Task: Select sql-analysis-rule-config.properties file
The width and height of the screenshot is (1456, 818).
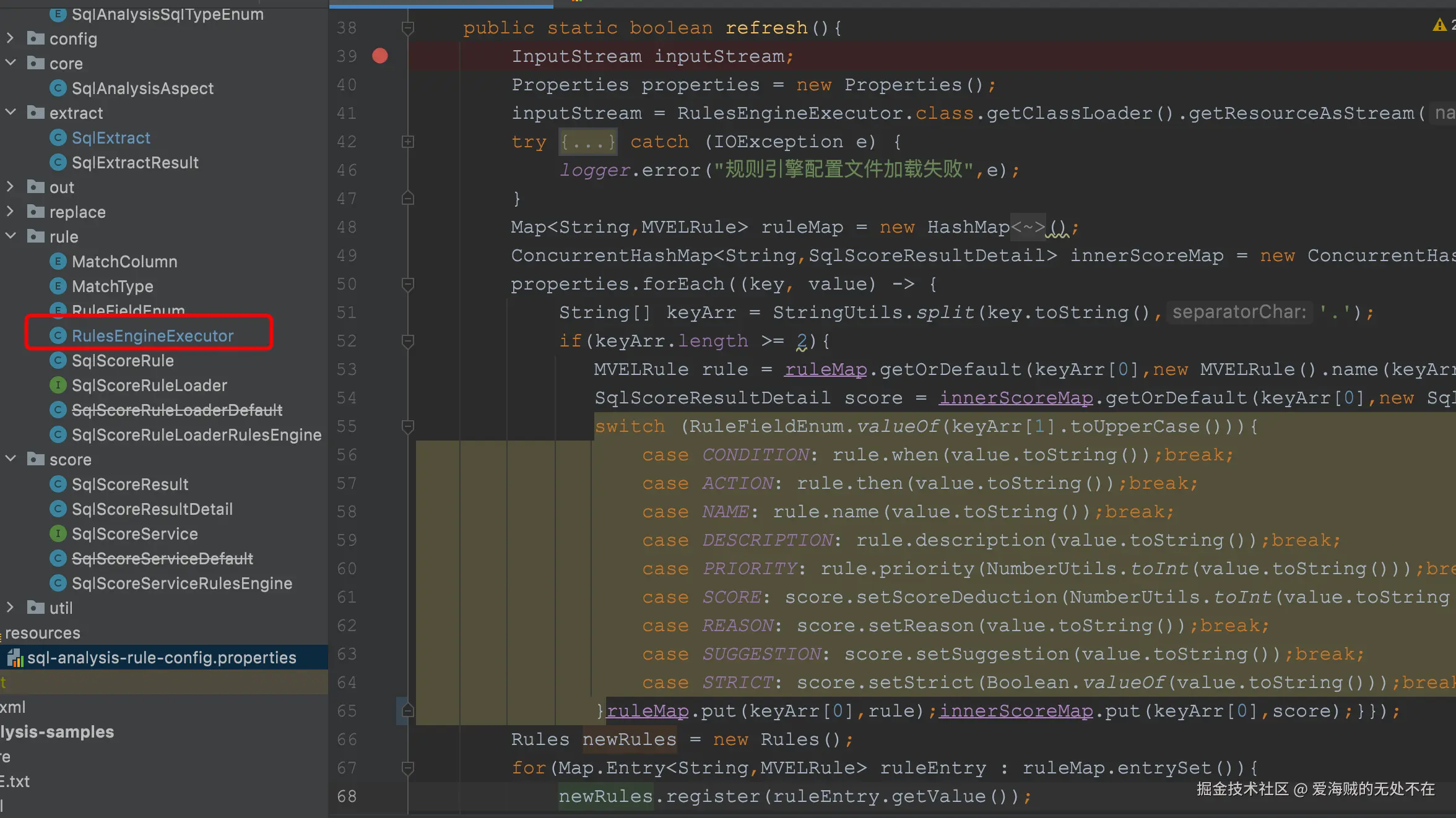Action: click(x=162, y=658)
